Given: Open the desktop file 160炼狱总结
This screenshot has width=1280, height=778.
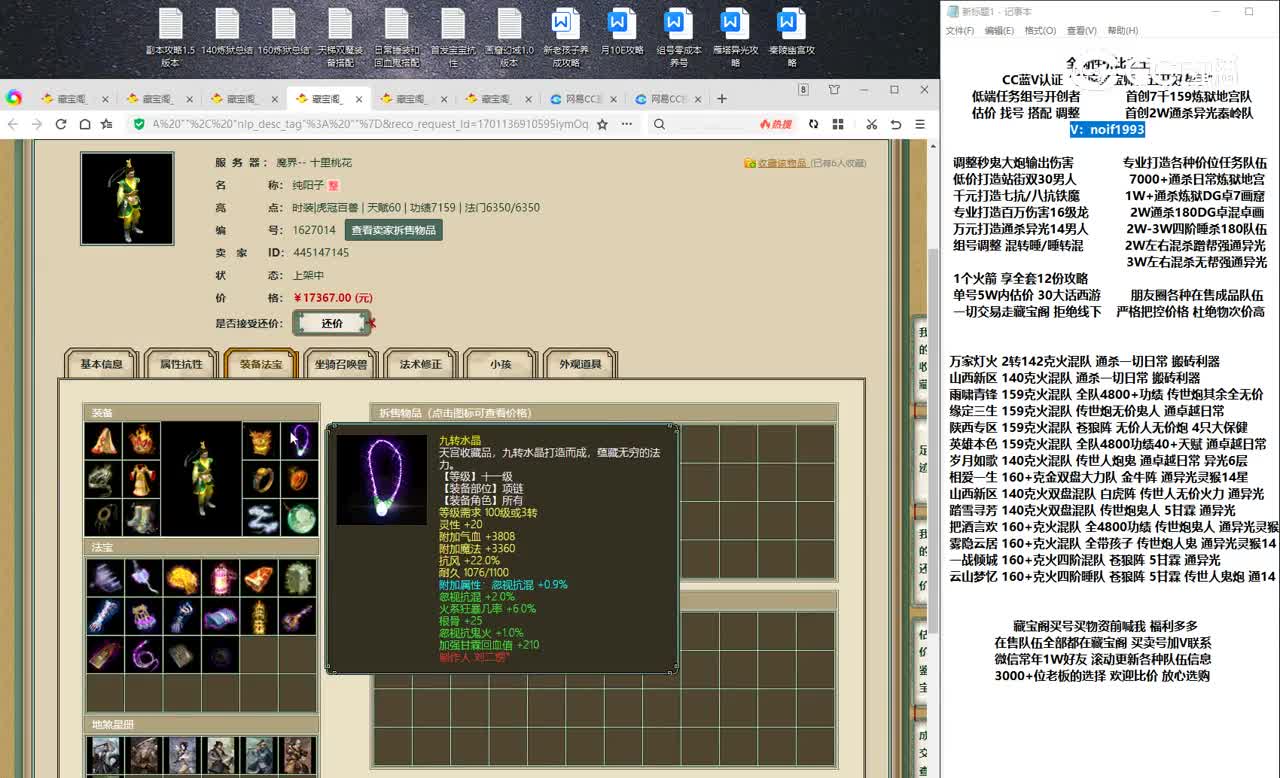Looking at the screenshot, I should (x=284, y=32).
